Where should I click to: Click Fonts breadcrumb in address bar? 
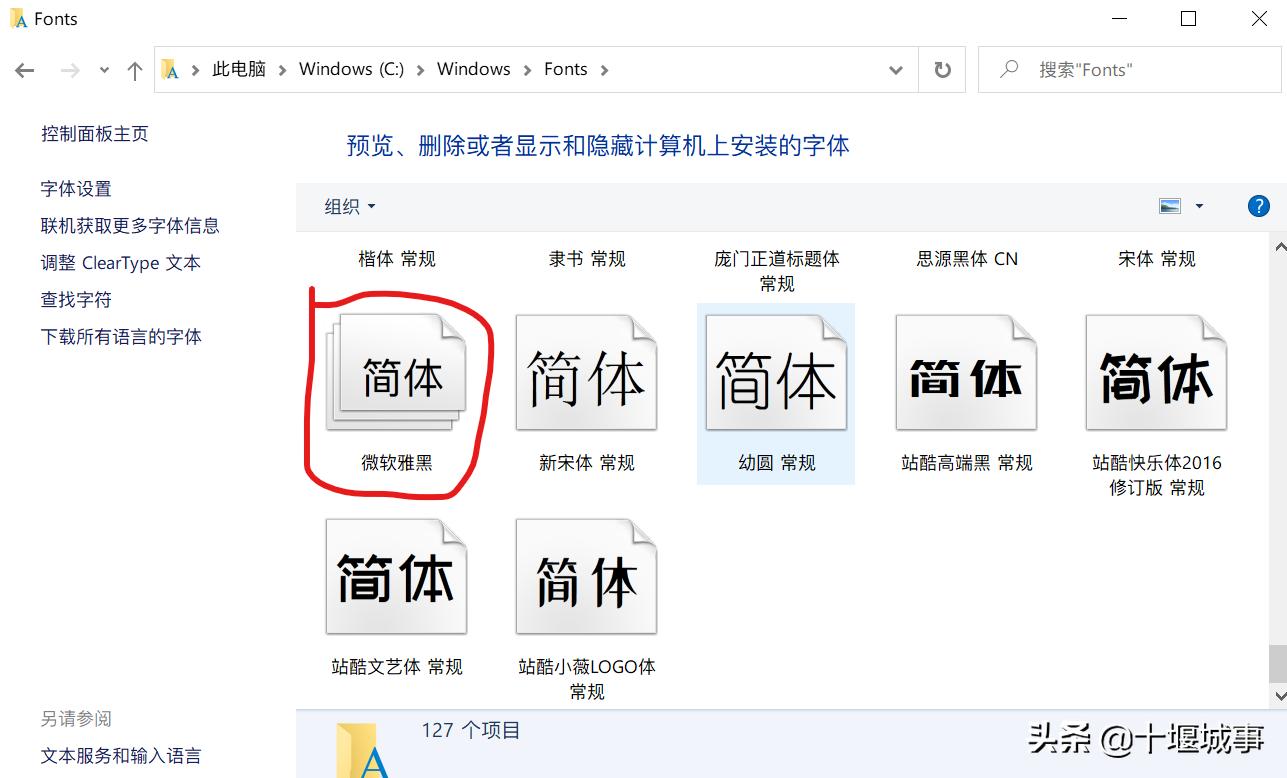[x=566, y=69]
